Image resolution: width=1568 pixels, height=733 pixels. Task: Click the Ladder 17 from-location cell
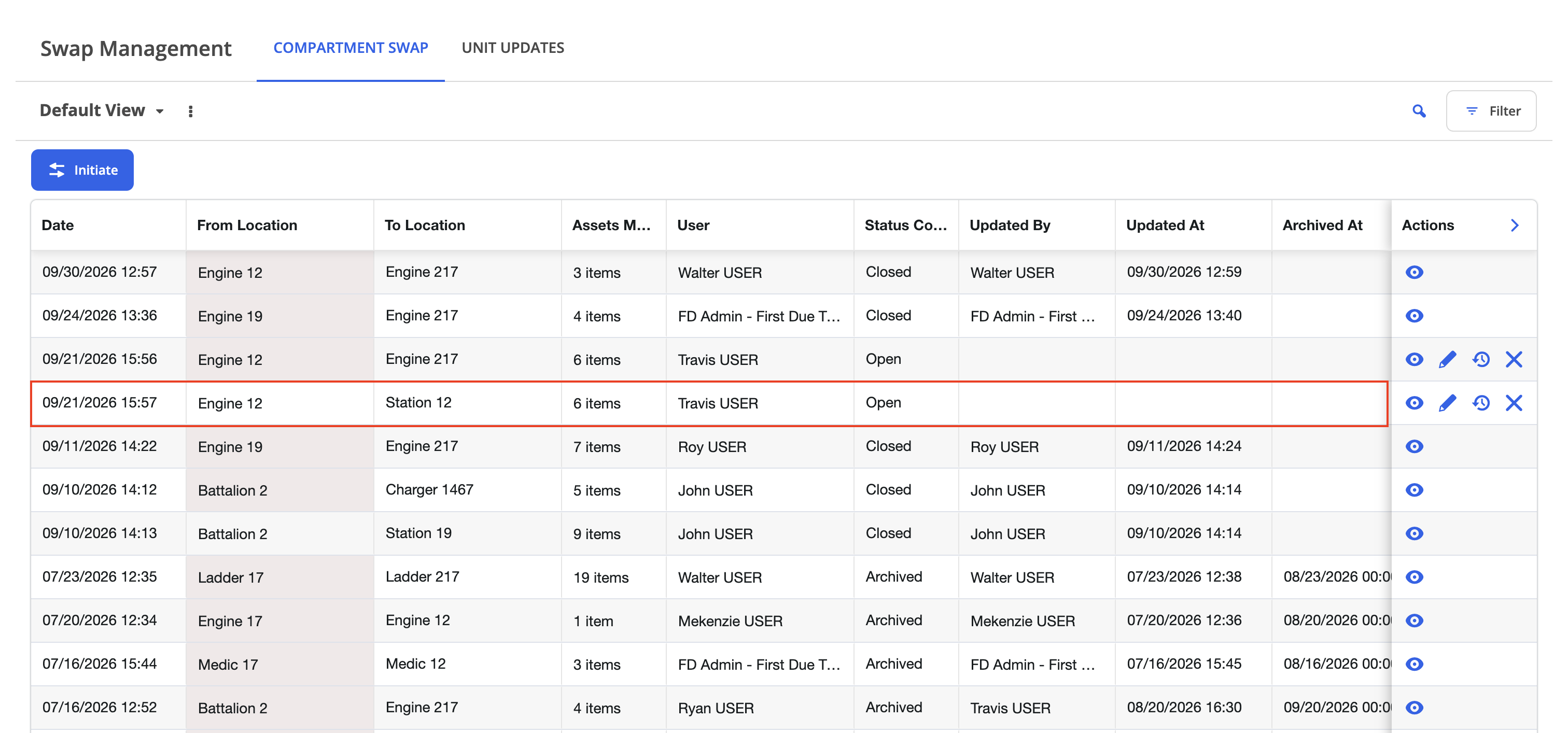coord(280,577)
